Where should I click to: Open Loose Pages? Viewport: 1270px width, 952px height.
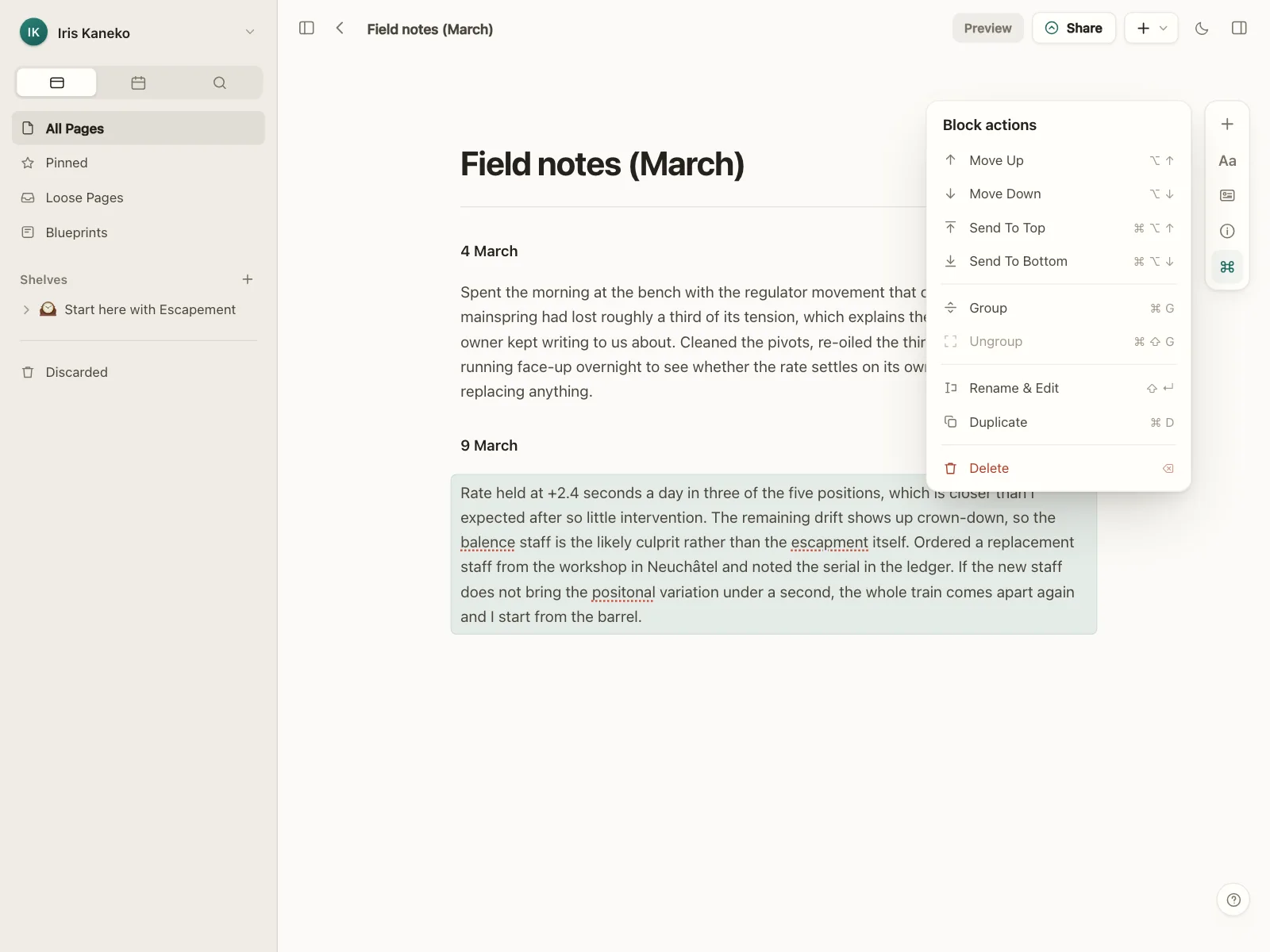click(x=138, y=198)
